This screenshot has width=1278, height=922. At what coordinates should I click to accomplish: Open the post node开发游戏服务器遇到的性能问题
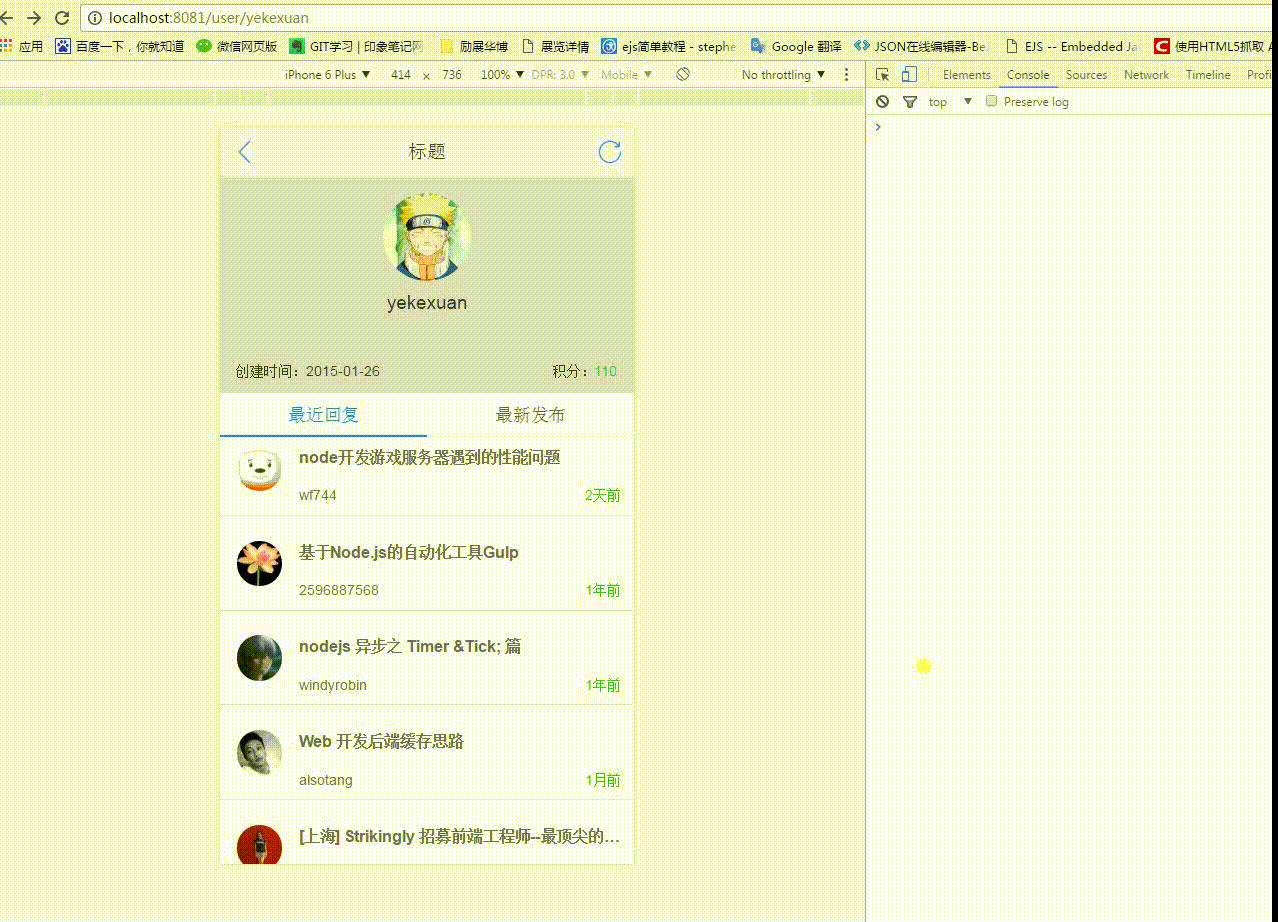(x=429, y=458)
